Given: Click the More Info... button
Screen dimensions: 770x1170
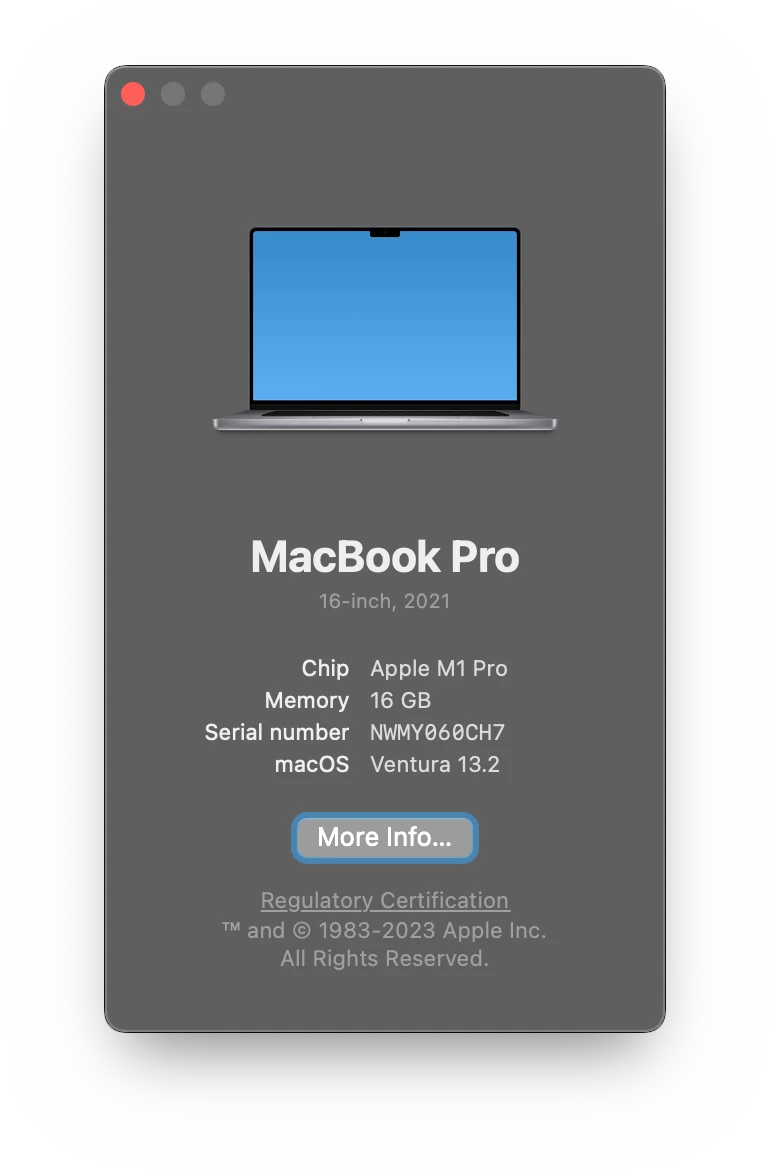Looking at the screenshot, I should coord(384,837).
